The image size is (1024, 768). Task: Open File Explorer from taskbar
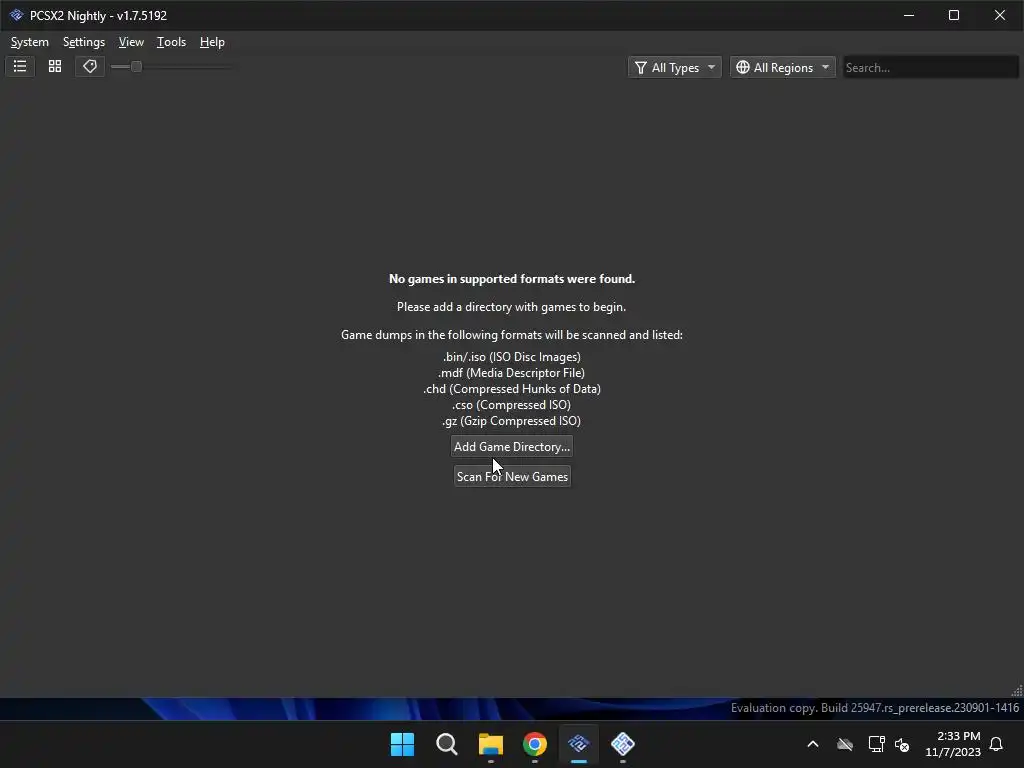point(490,744)
